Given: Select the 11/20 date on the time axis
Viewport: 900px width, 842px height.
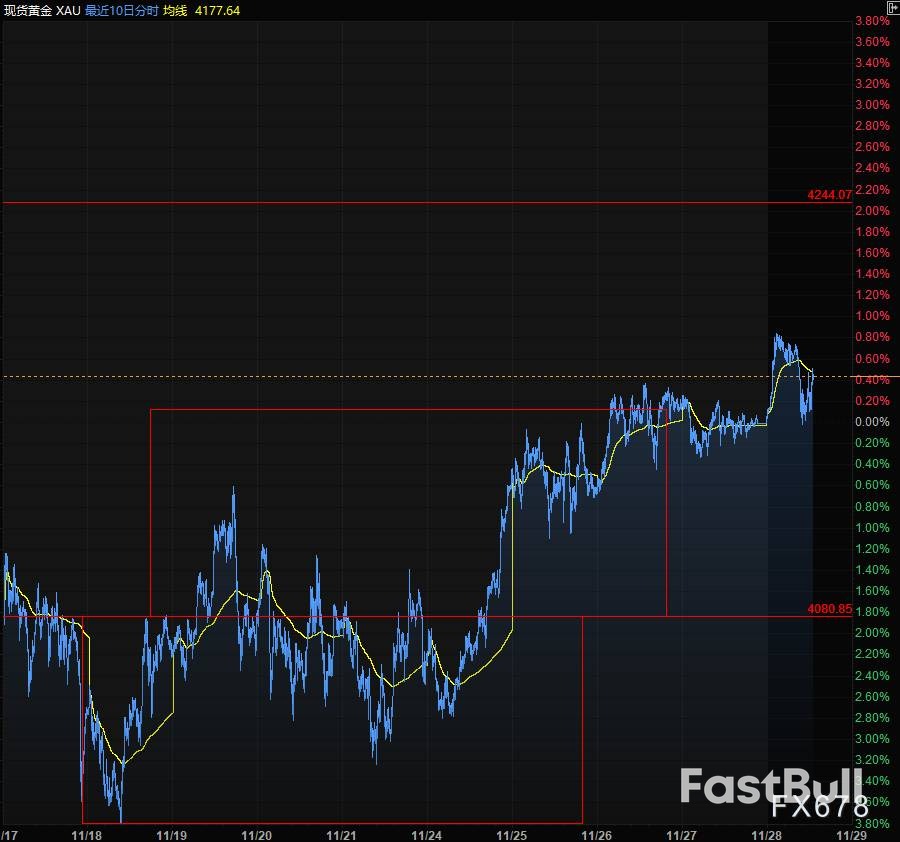Looking at the screenshot, I should (257, 834).
